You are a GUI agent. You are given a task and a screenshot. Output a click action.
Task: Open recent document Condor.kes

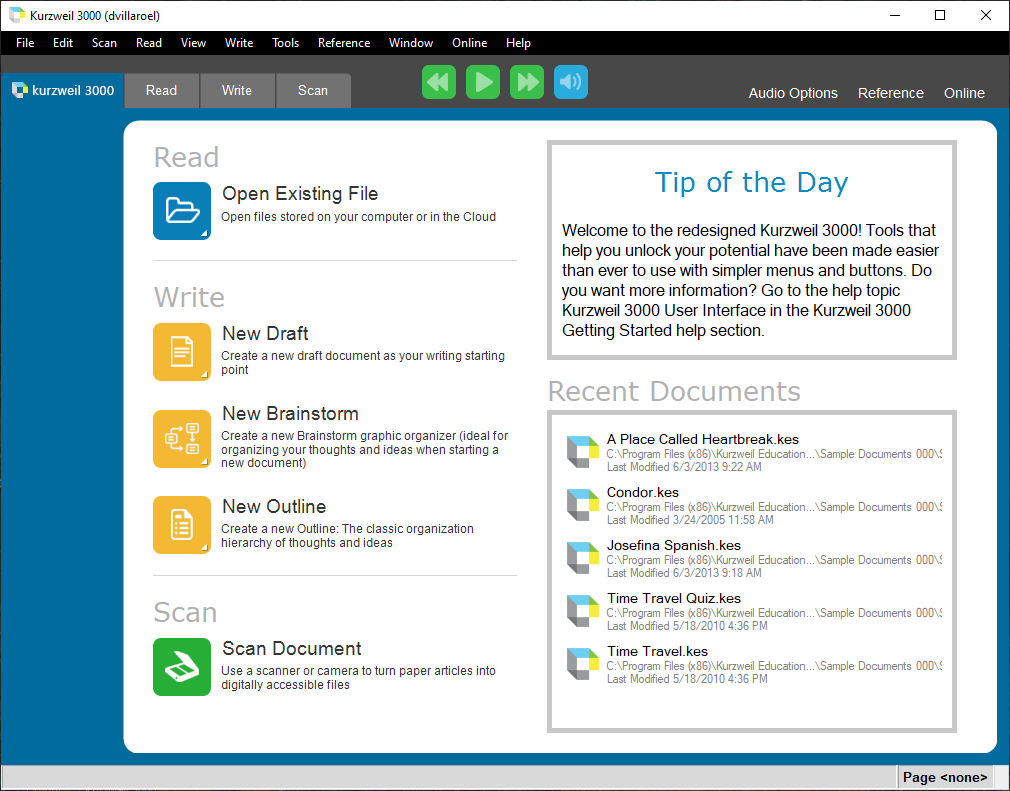[x=642, y=492]
